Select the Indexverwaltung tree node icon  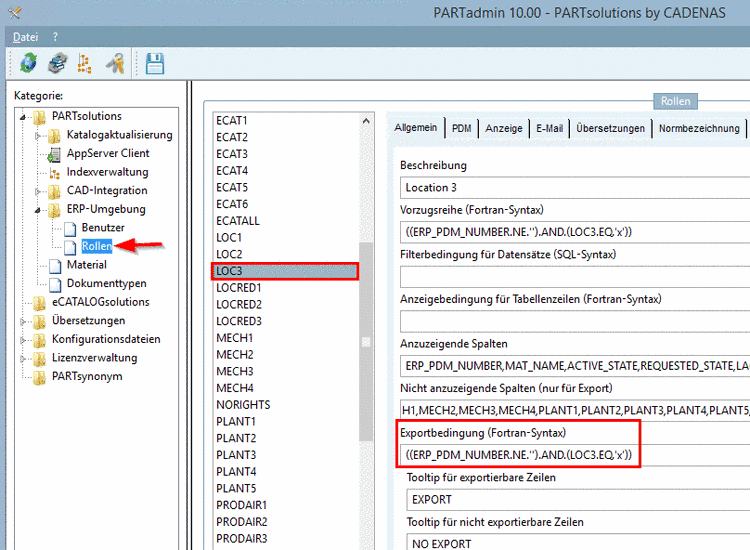(x=56, y=172)
